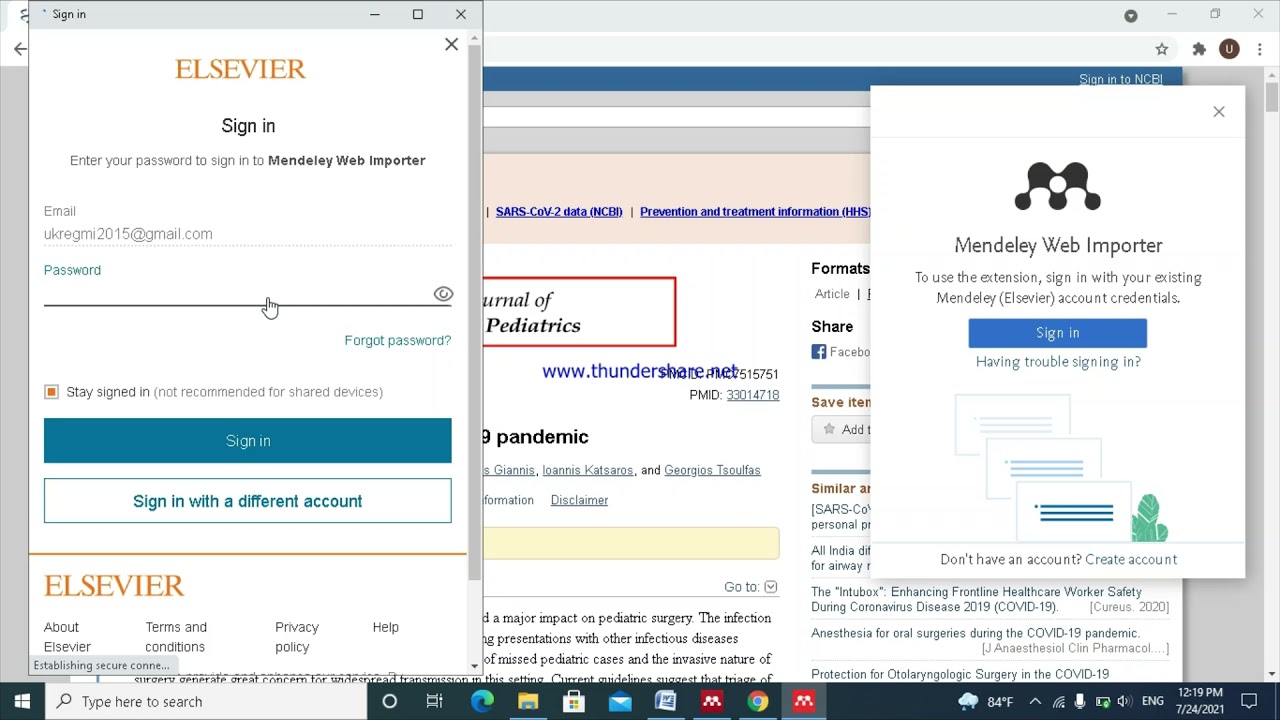The image size is (1280, 720).
Task: Open volume control in tray
Action: click(1124, 702)
